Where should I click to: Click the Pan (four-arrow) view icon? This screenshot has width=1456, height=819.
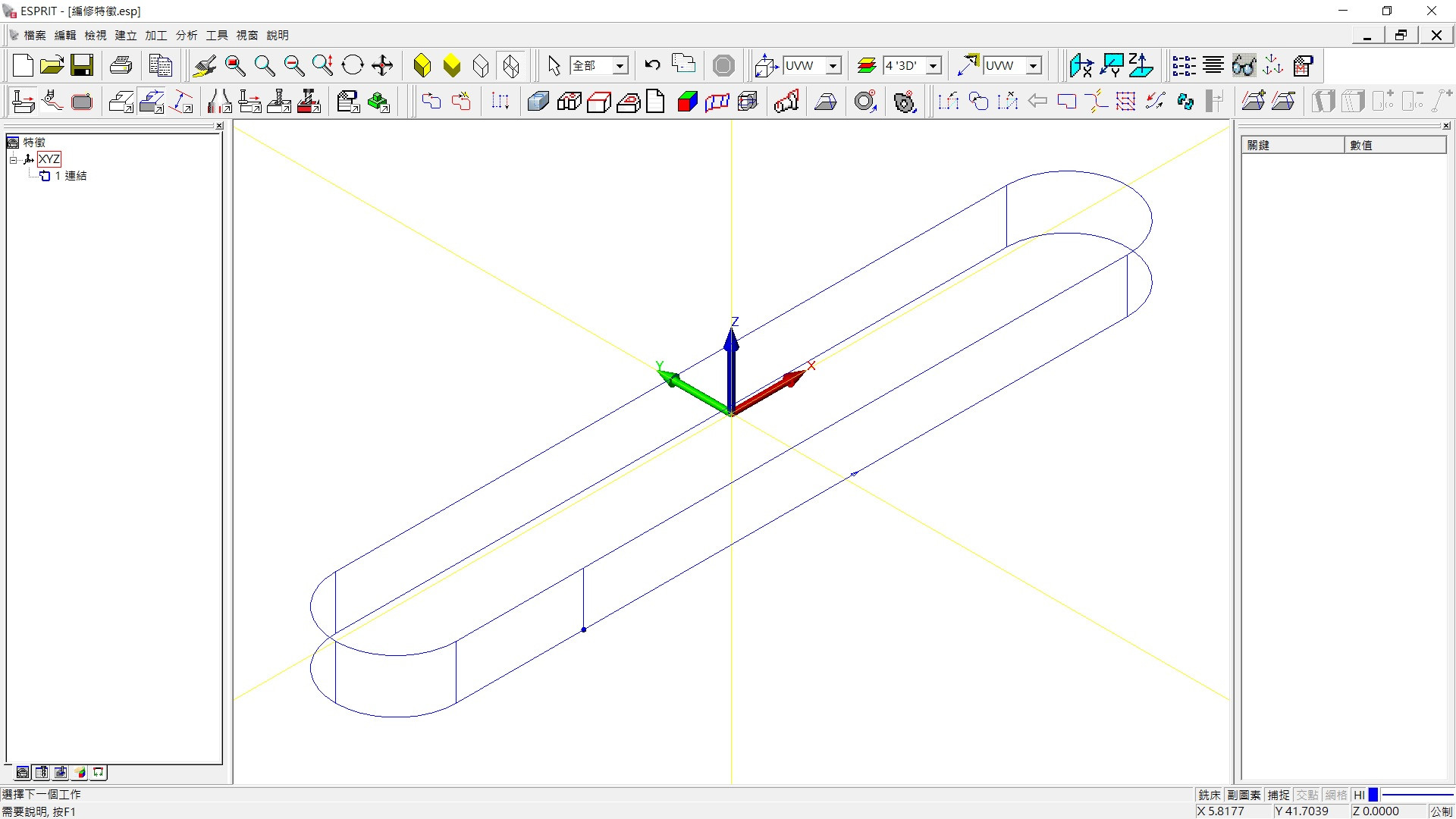point(382,65)
